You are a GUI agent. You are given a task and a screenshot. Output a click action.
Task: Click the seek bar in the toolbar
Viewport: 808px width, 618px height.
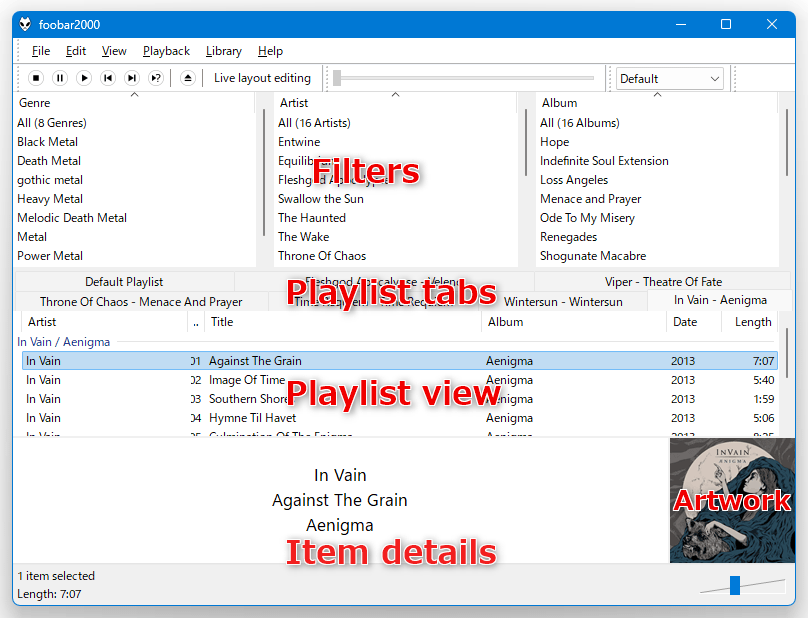464,78
